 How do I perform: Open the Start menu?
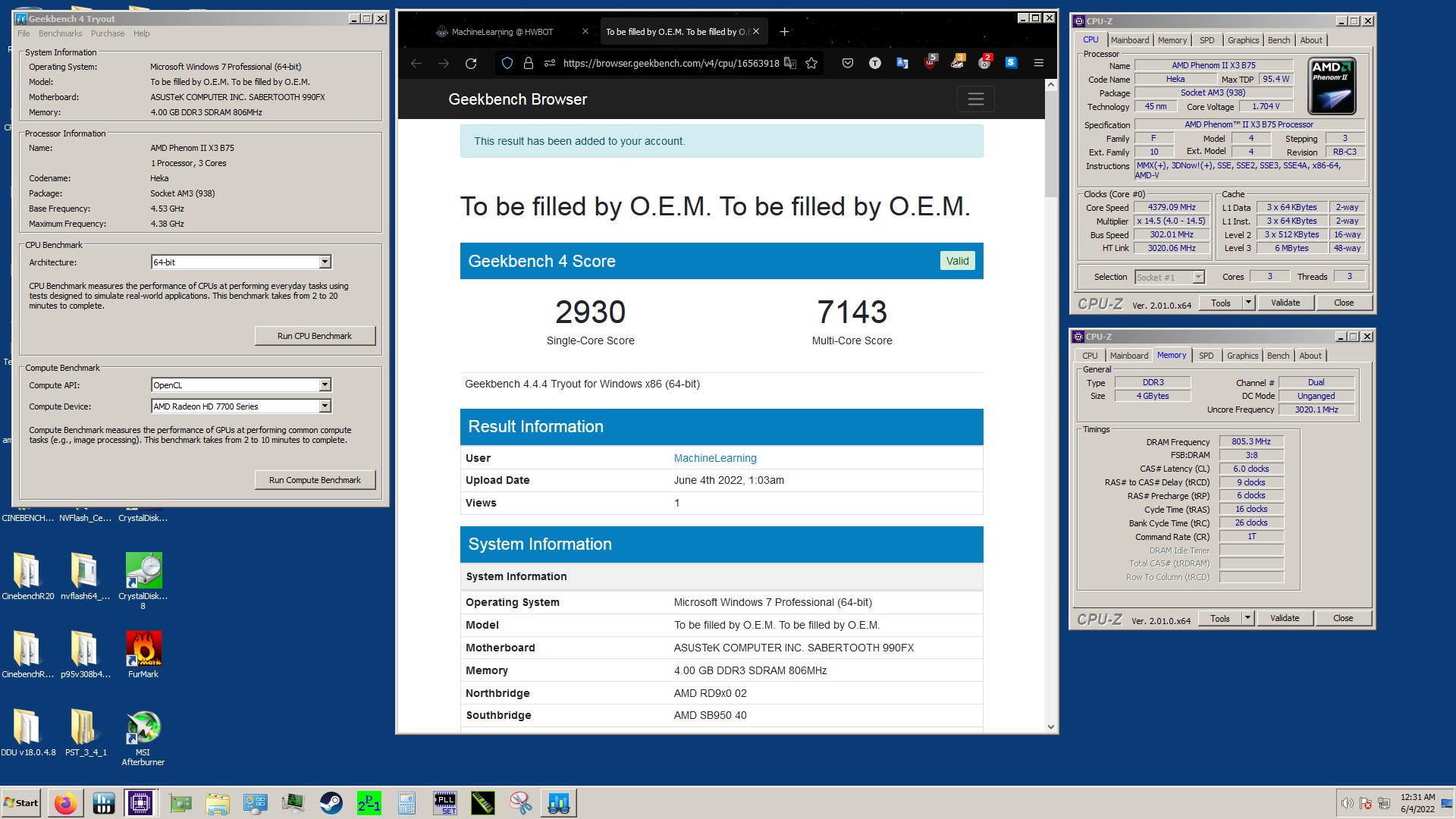[20, 803]
